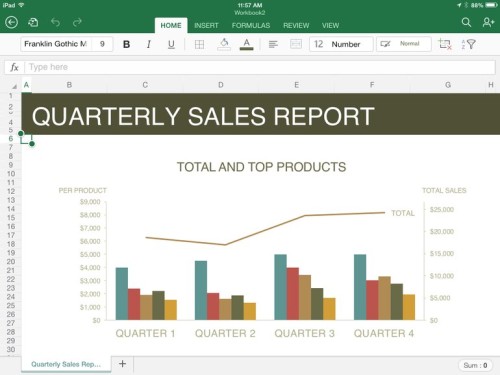This screenshot has height=375, width=500.
Task: Undo the last action
Action: (x=55, y=22)
